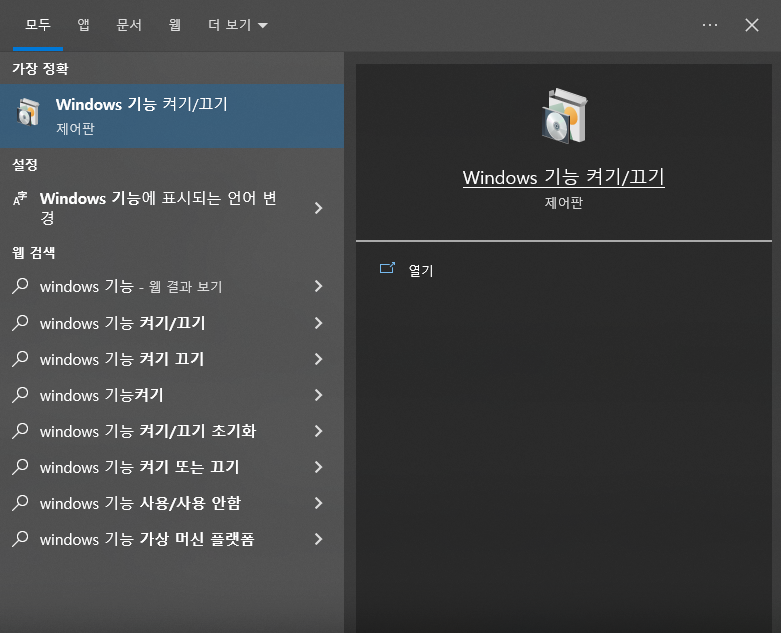
Task: Click the Windows features icon in best match
Action: click(28, 112)
